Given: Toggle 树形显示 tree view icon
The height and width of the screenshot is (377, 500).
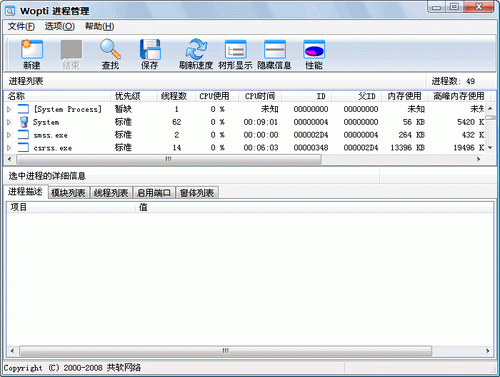Looking at the screenshot, I should click(x=235, y=49).
